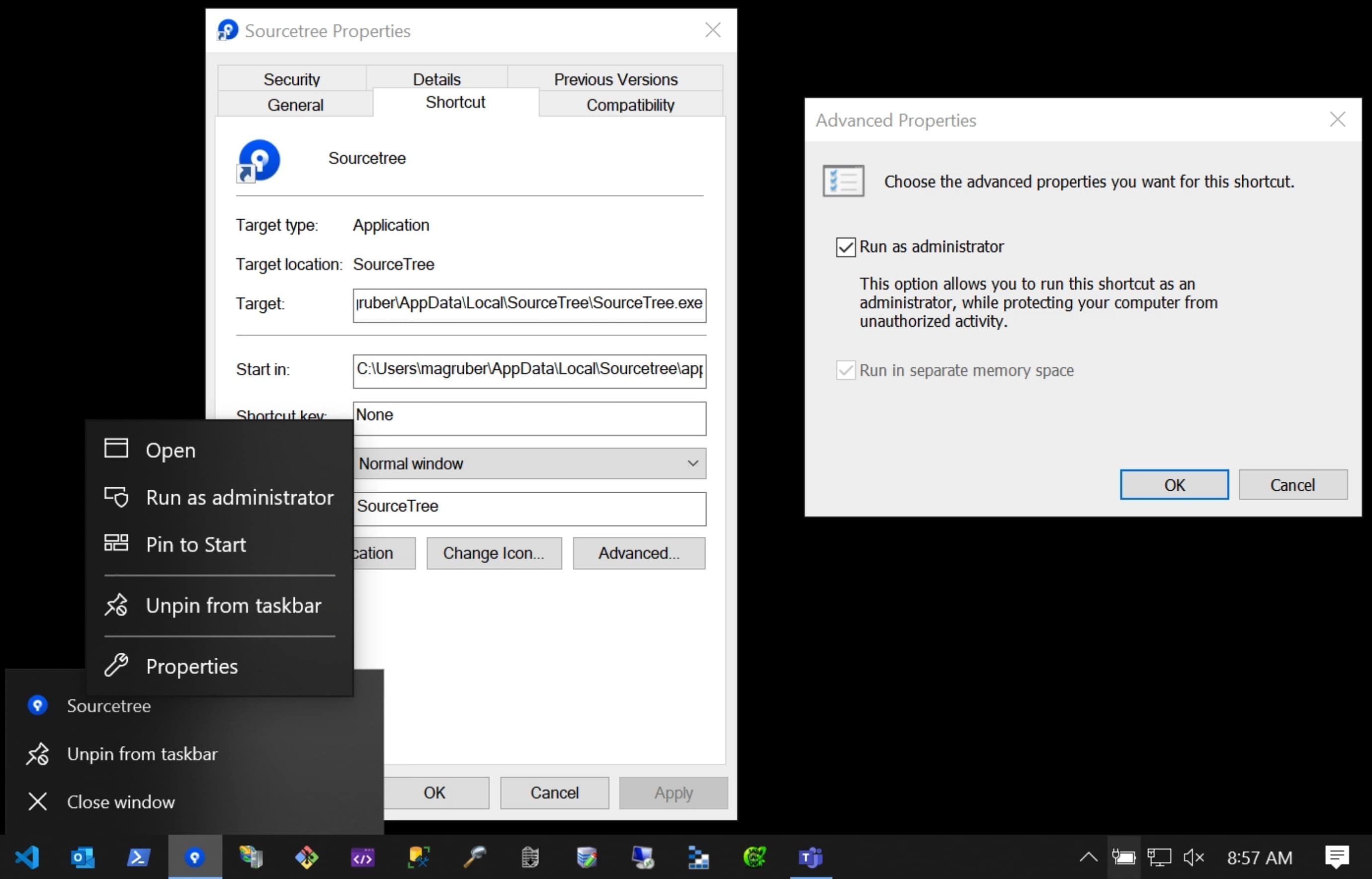Open the remote desktop monitor taskbar icon
Viewport: 1372px width, 879px height.
pos(642,857)
